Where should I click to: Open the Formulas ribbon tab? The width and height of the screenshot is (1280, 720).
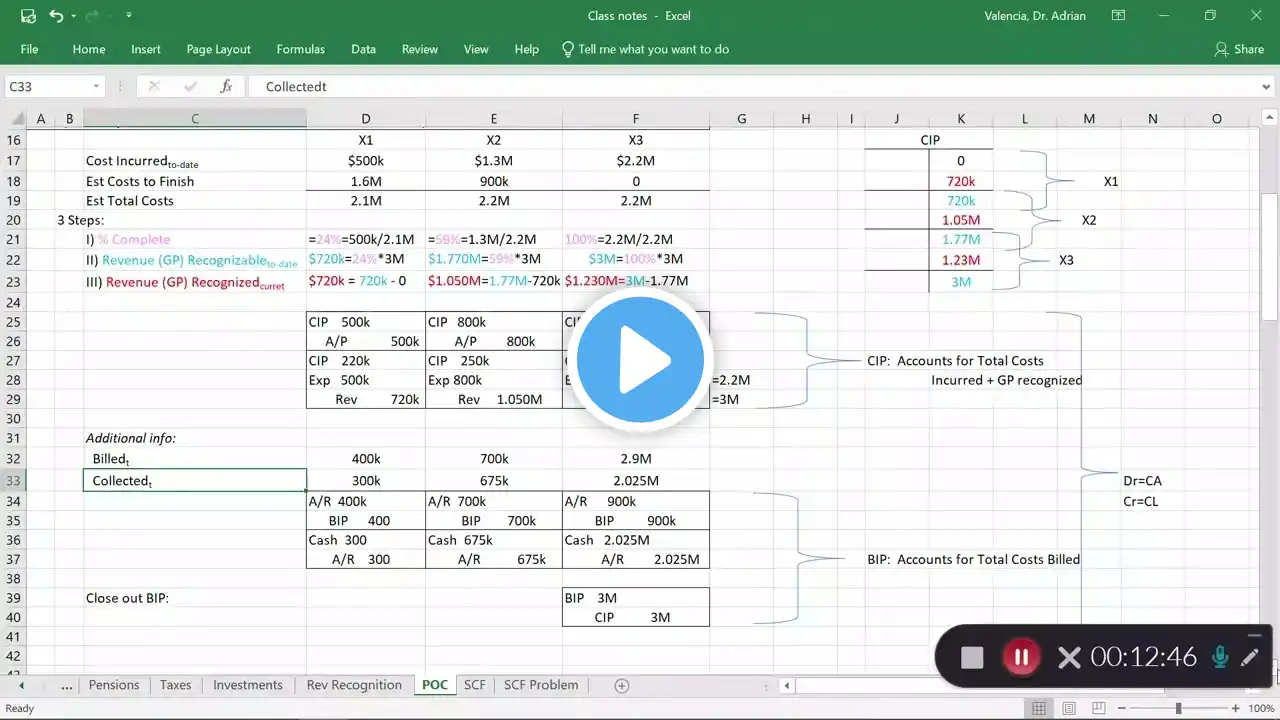300,49
